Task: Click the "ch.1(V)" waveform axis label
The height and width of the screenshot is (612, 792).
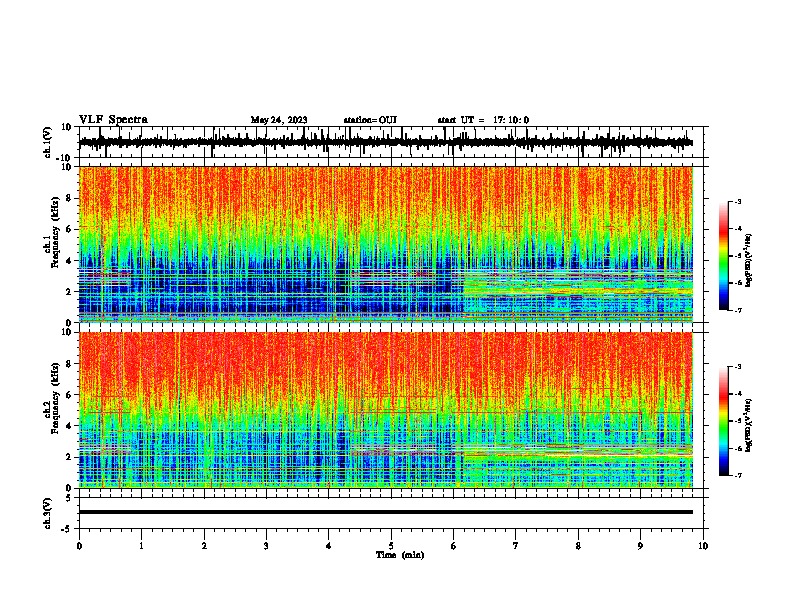Action: [x=48, y=142]
